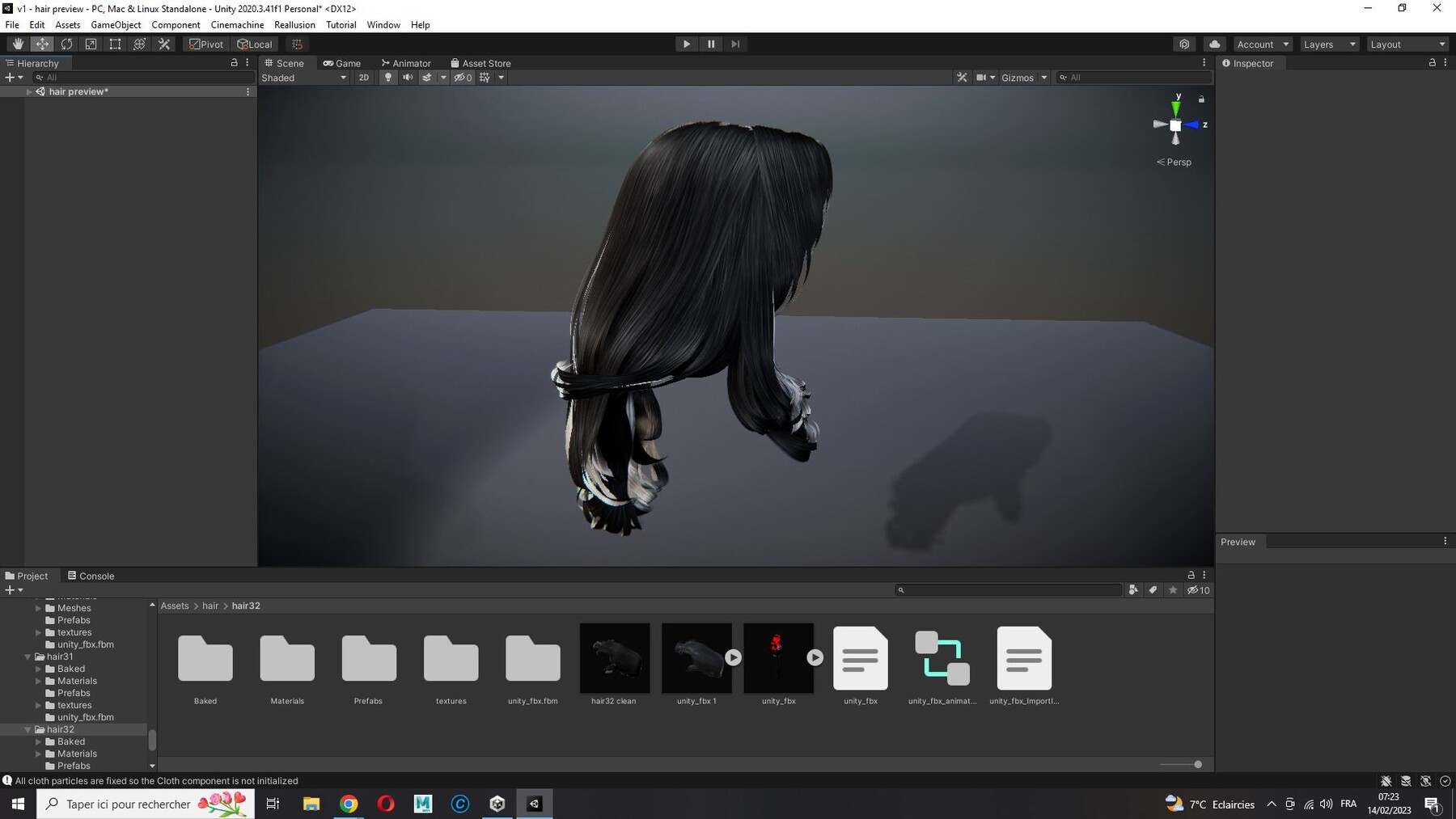Screen dimensions: 1456x819
Task: Open the Gizmos dropdown
Action: (x=1024, y=78)
